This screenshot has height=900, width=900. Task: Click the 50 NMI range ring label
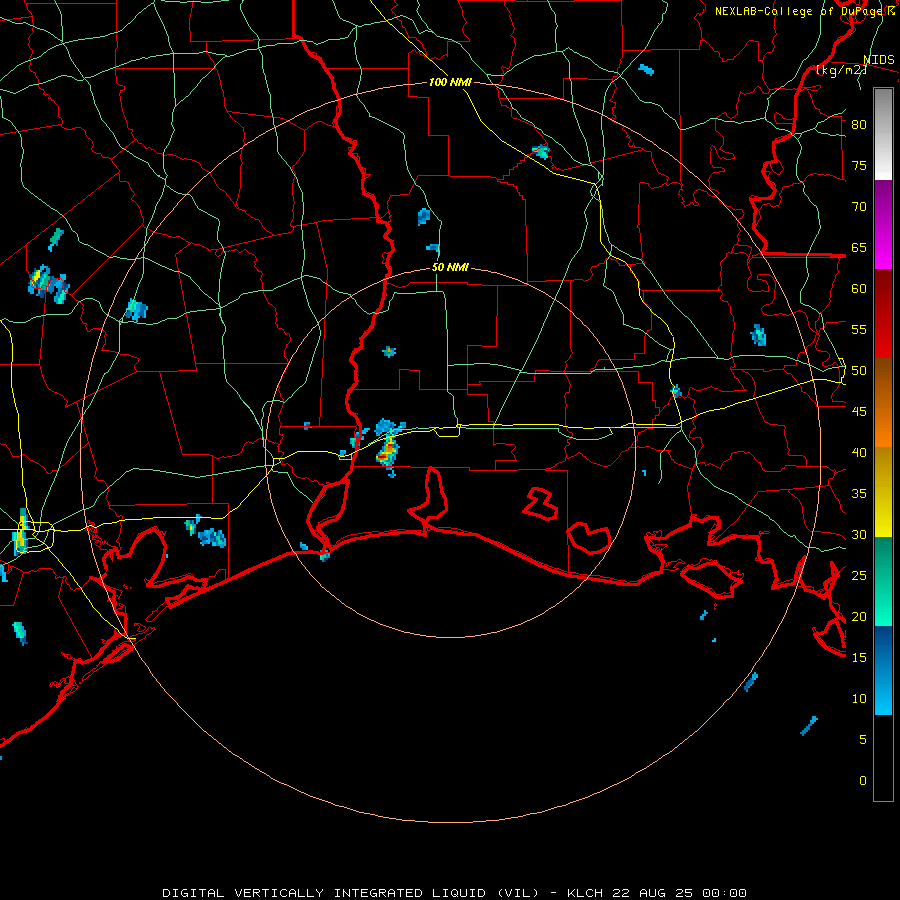tap(450, 267)
